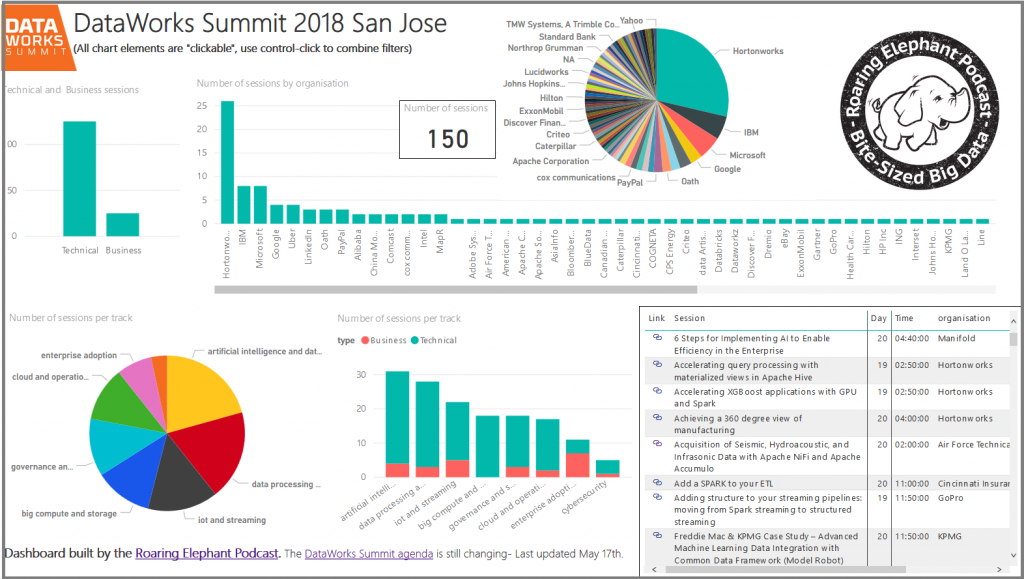Sort table by Day column header
The height and width of the screenshot is (579, 1024).
878,318
